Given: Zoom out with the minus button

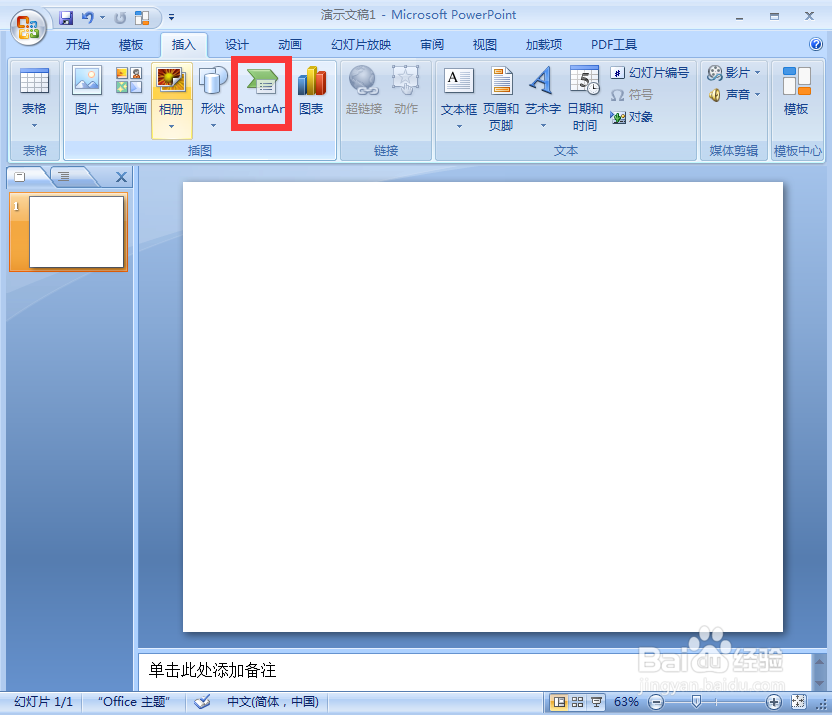Looking at the screenshot, I should point(656,702).
